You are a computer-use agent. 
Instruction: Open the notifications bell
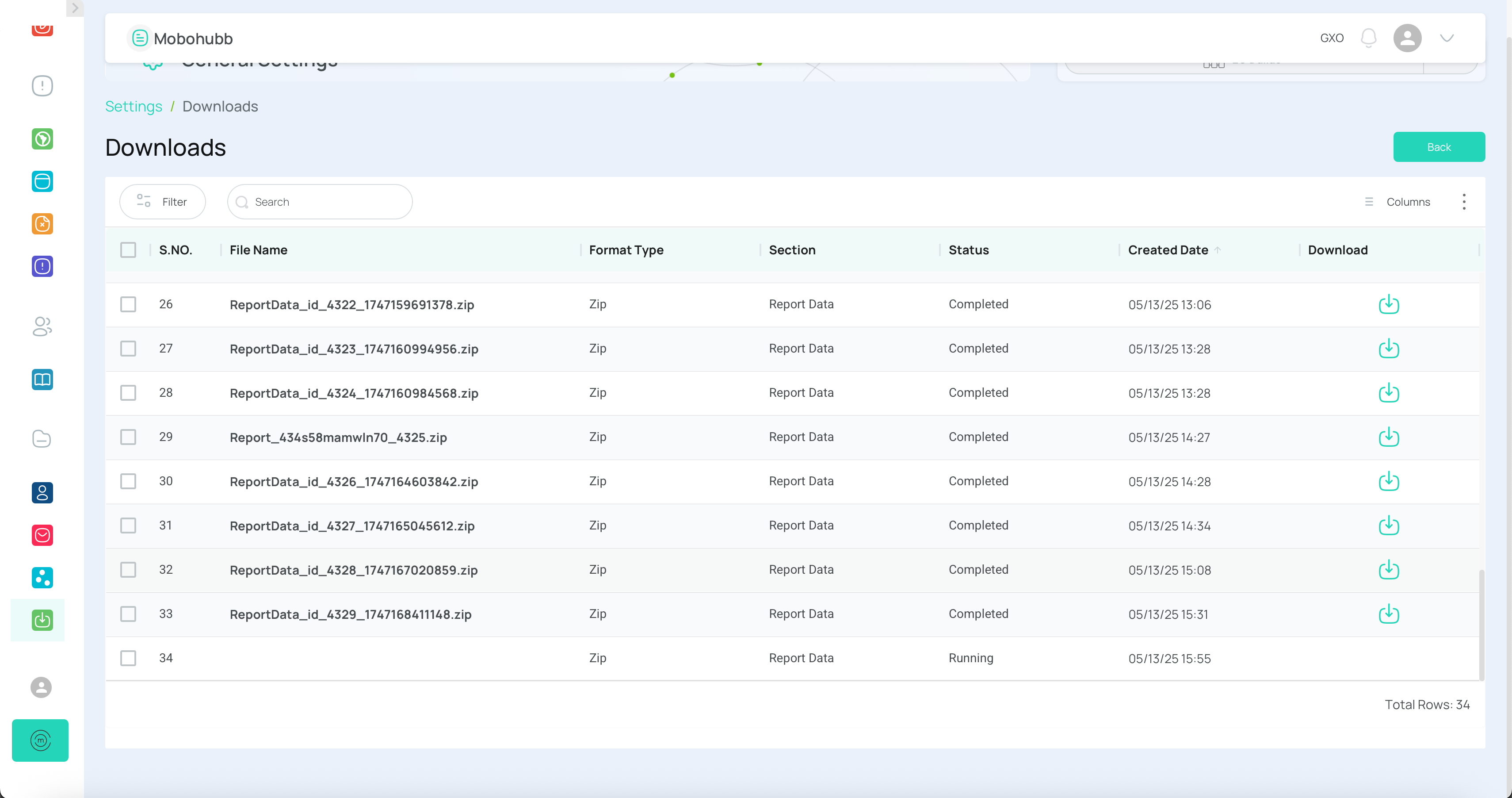point(1368,38)
